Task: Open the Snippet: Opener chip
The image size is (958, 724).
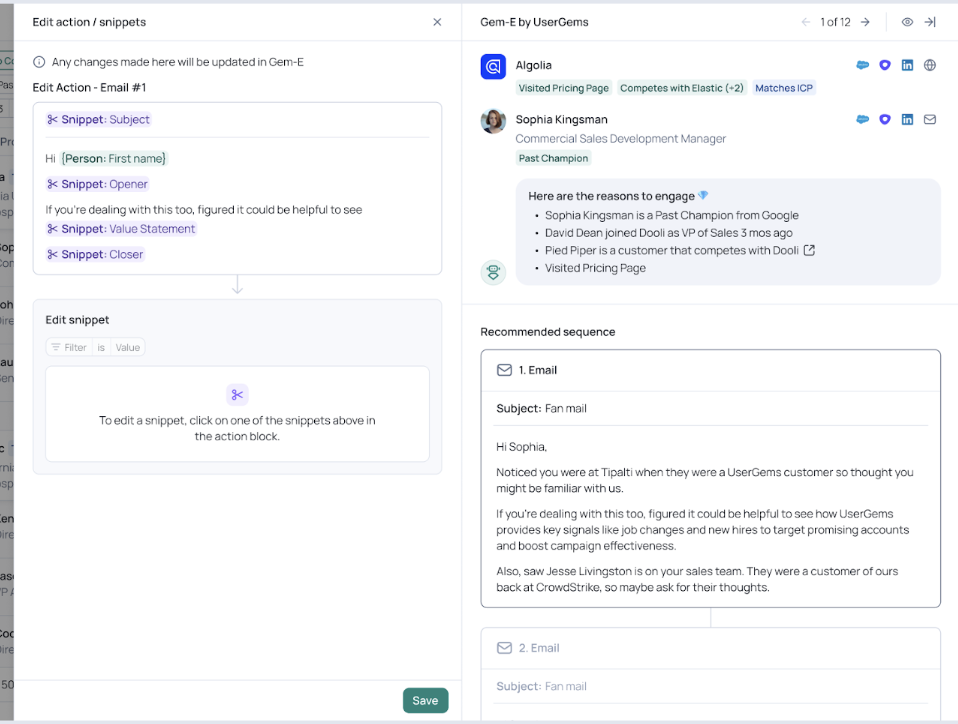Action: coord(97,184)
